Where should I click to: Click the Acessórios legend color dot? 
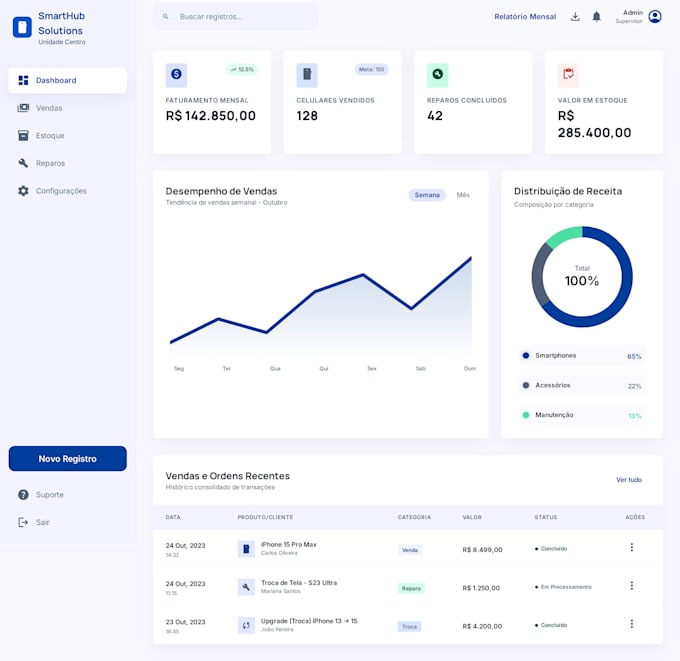(526, 385)
